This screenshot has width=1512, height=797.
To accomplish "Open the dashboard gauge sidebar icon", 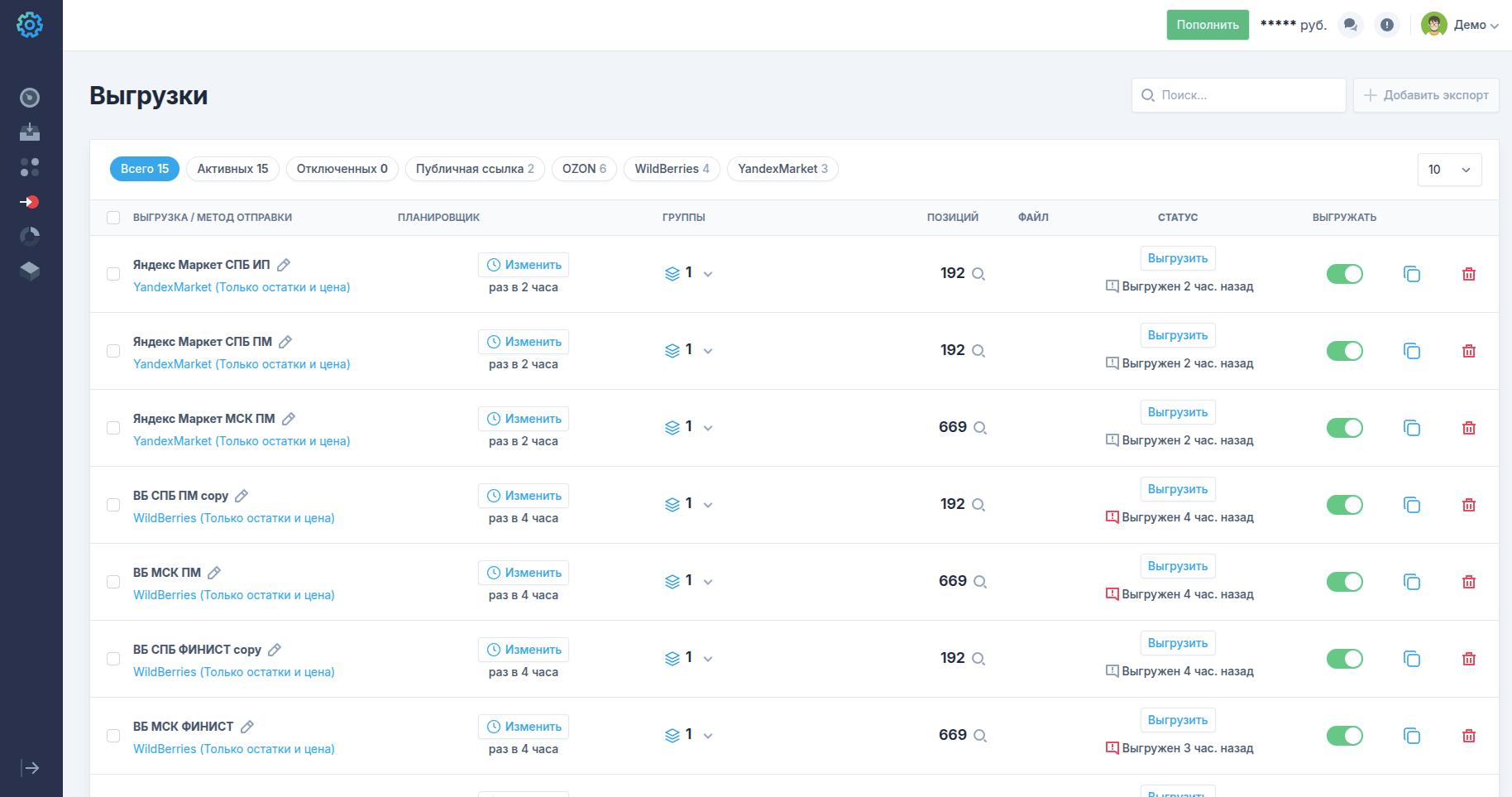I will pos(30,98).
